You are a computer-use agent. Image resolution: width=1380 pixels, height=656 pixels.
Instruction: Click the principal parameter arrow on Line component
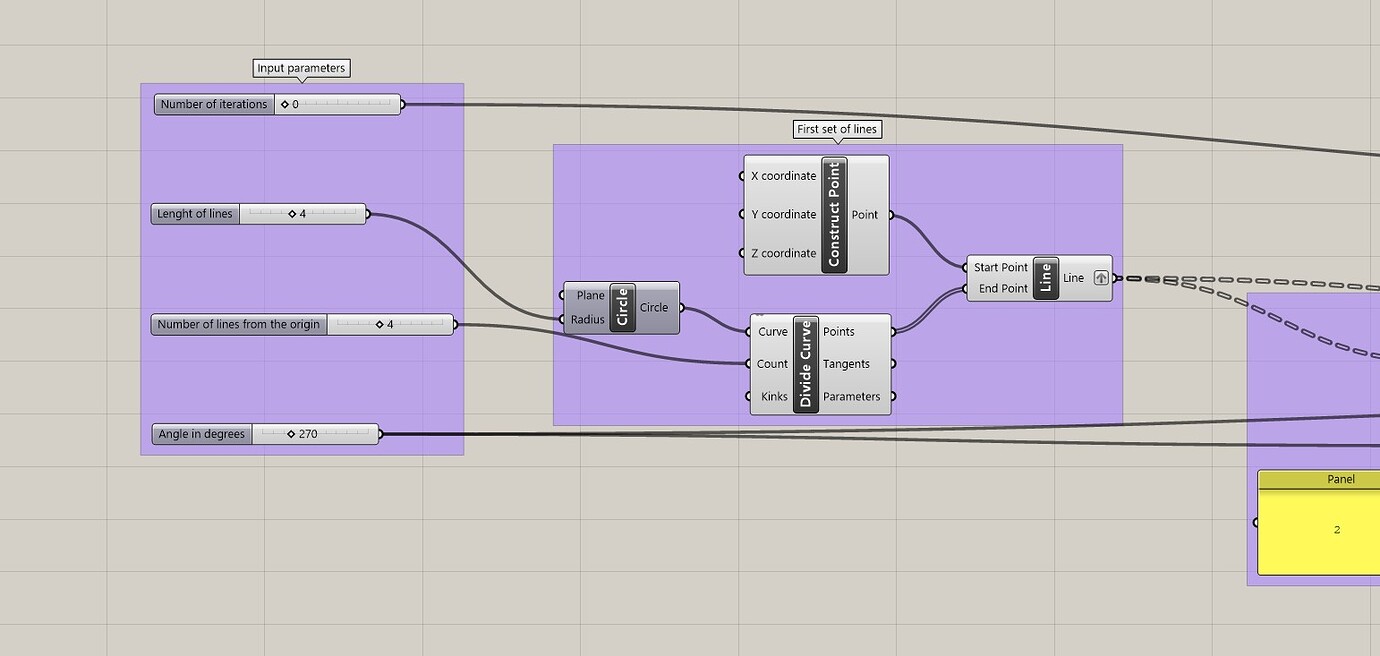coord(1101,277)
